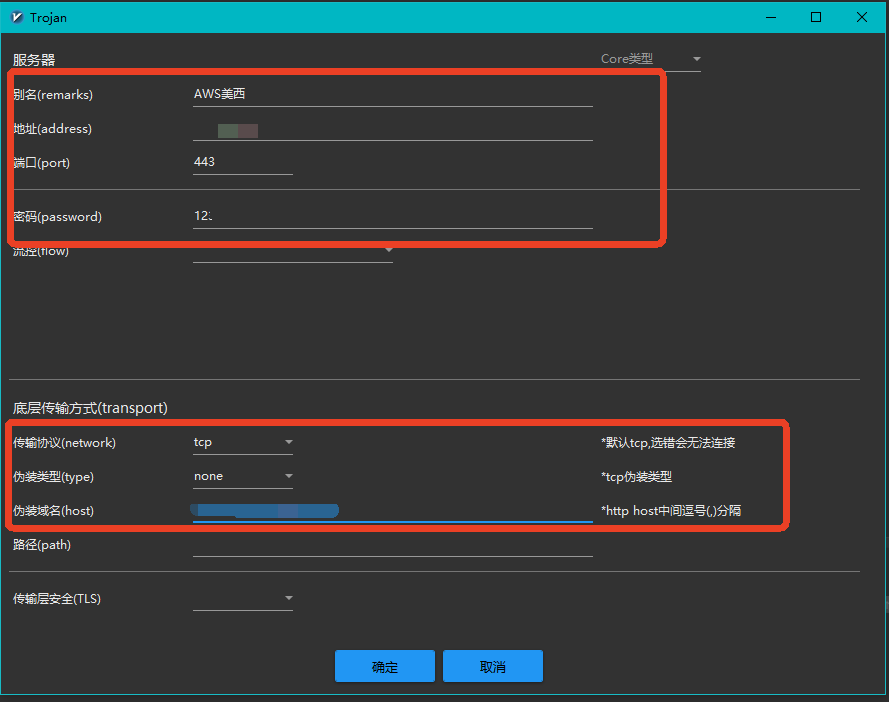
Task: Maximize the Trojan window
Action: pos(816,17)
